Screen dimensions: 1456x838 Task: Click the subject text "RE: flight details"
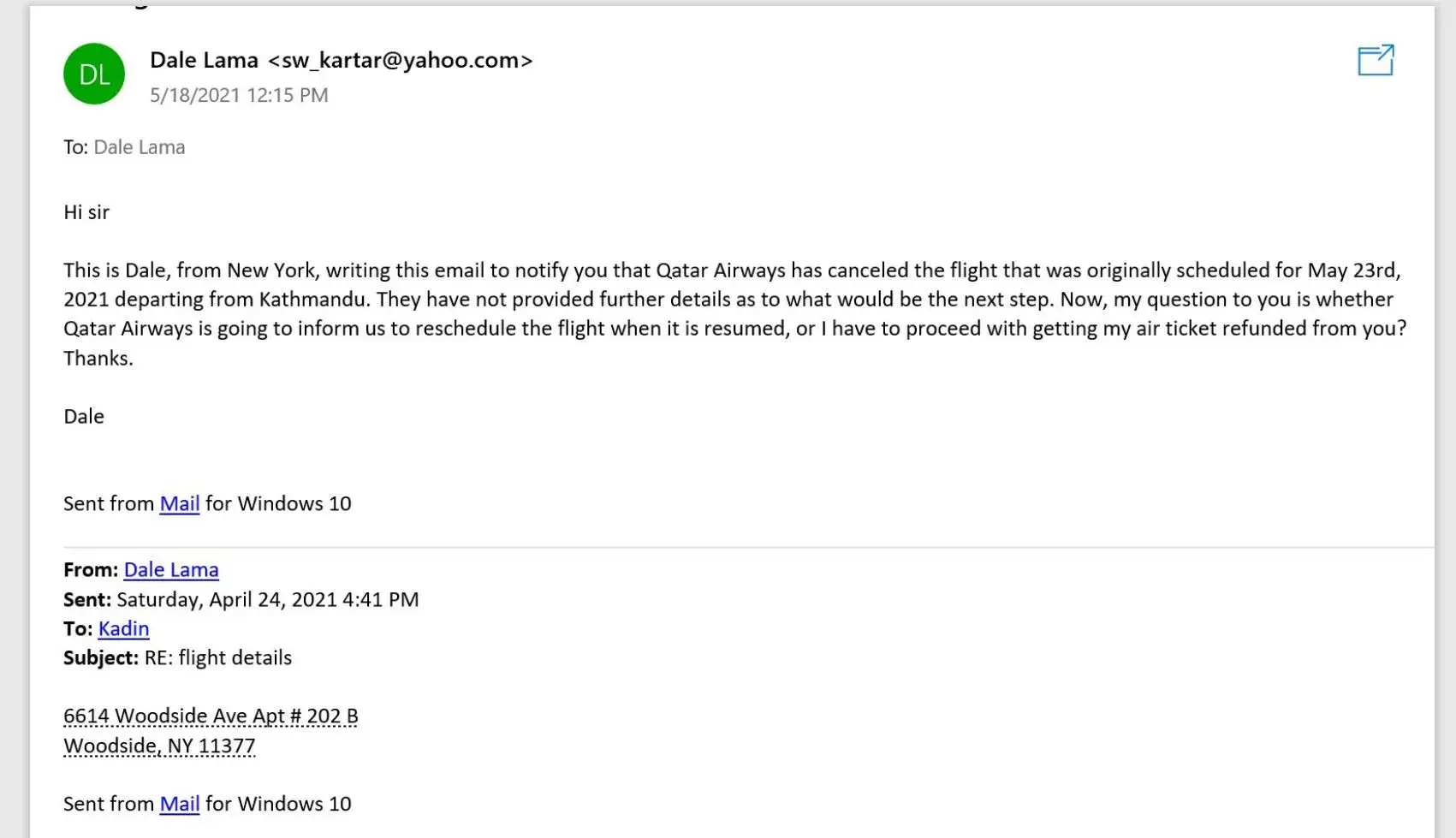[217, 658]
